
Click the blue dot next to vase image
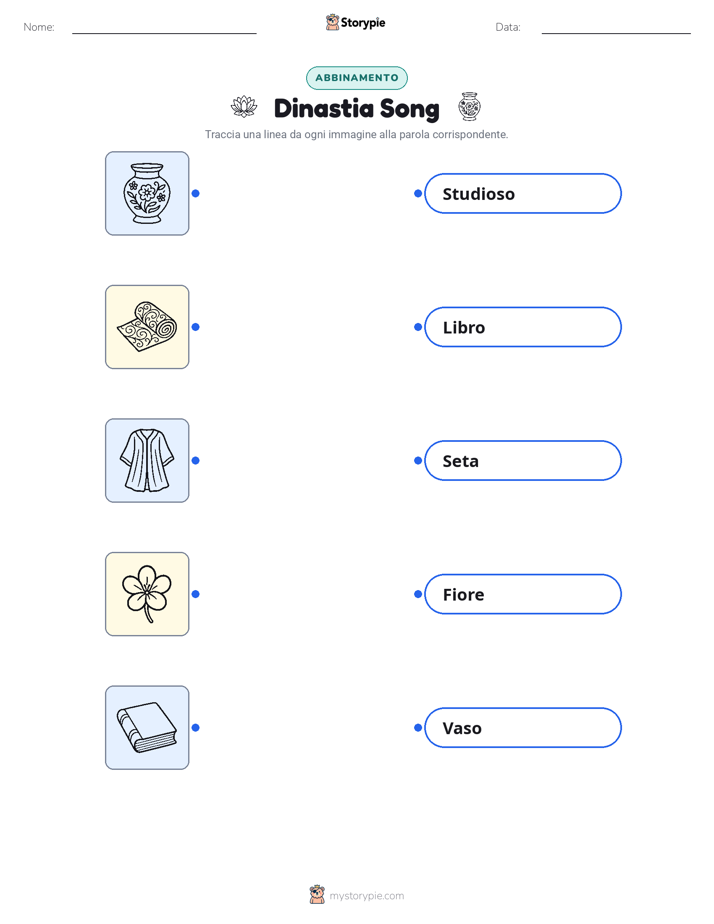[196, 193]
